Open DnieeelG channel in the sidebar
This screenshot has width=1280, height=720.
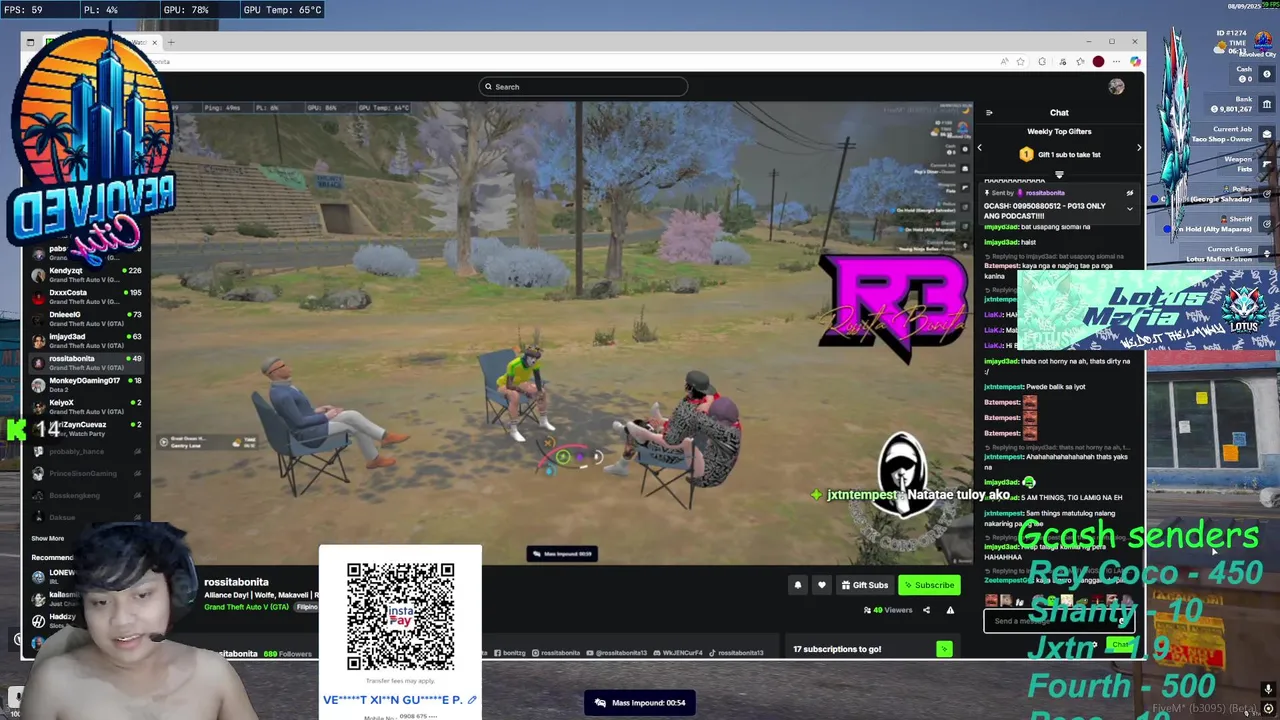tap(88, 319)
